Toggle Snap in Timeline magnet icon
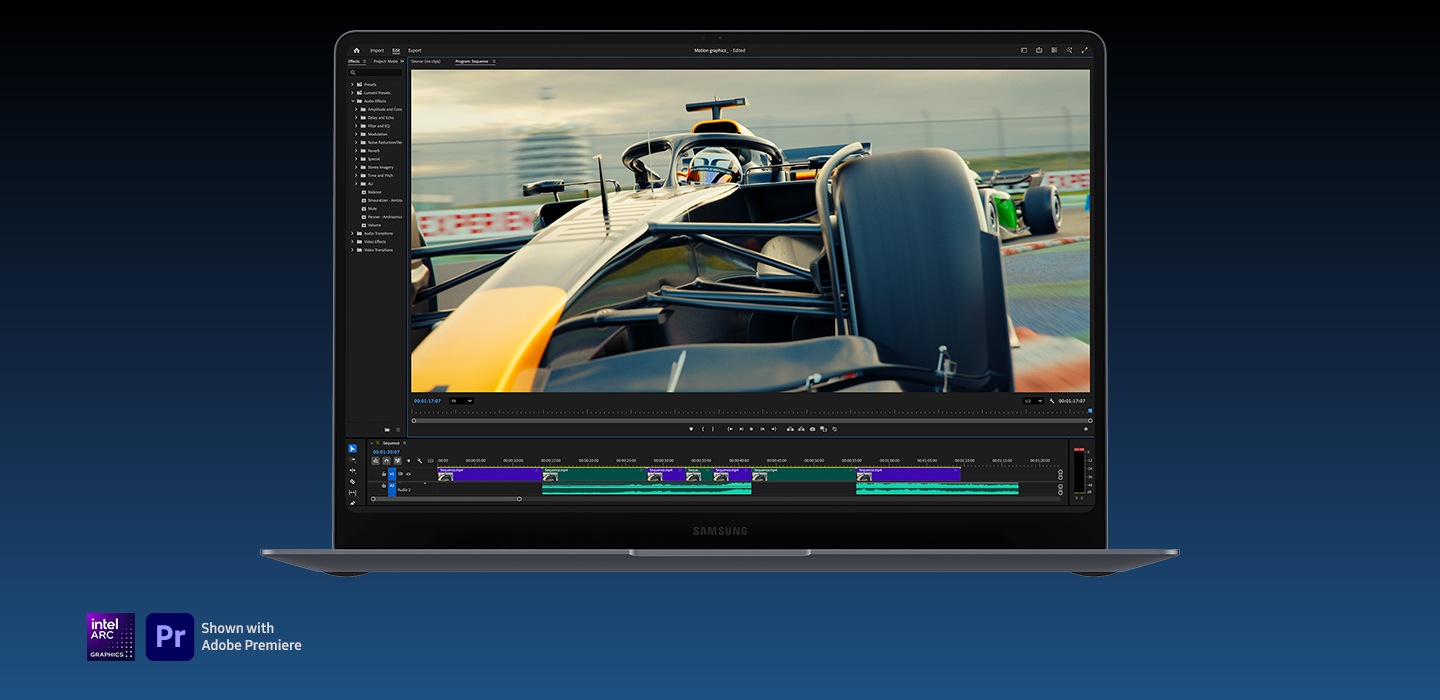The image size is (1440, 700). click(386, 461)
